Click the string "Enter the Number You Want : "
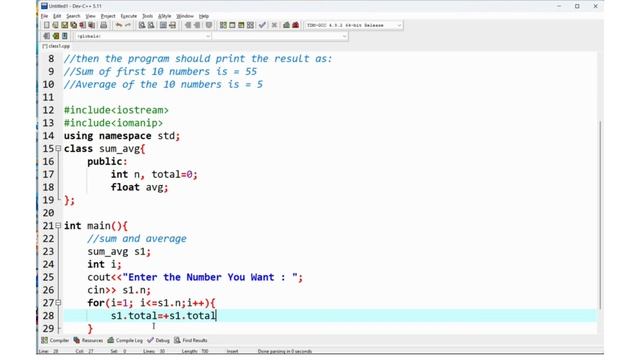This screenshot has width=640, height=360. click(x=210, y=277)
